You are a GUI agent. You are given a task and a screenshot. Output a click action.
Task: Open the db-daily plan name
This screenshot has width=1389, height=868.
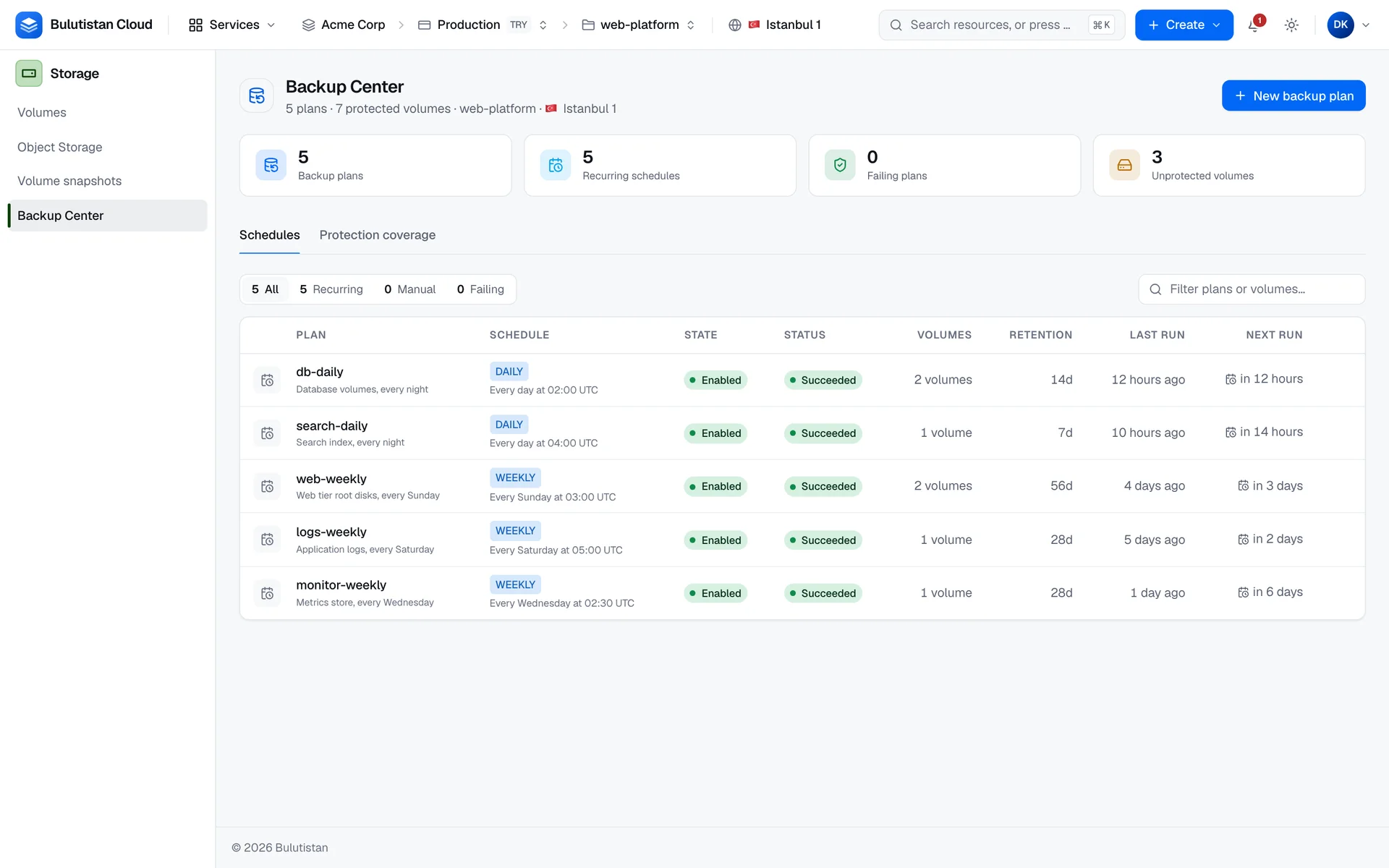tap(320, 372)
